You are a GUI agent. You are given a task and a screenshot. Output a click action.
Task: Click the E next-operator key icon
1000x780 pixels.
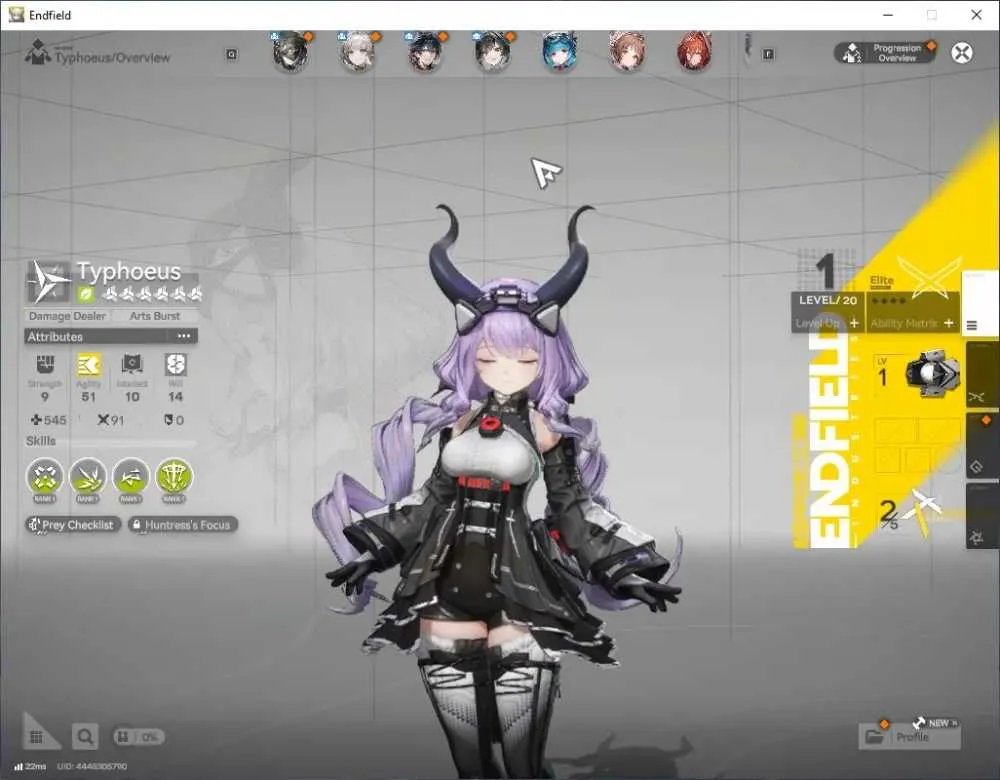pyautogui.click(x=768, y=55)
